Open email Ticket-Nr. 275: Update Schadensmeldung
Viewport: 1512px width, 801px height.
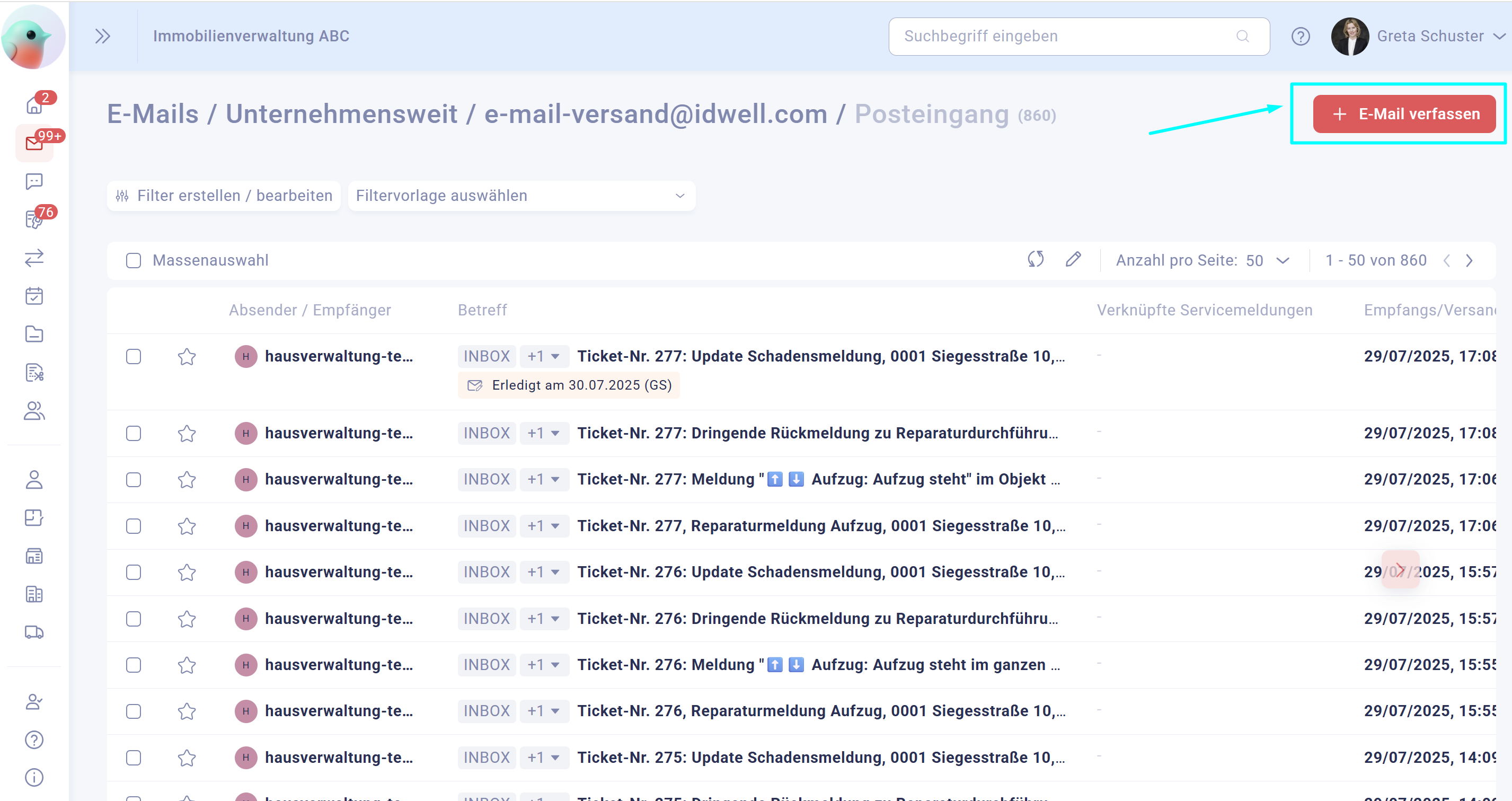(x=820, y=758)
